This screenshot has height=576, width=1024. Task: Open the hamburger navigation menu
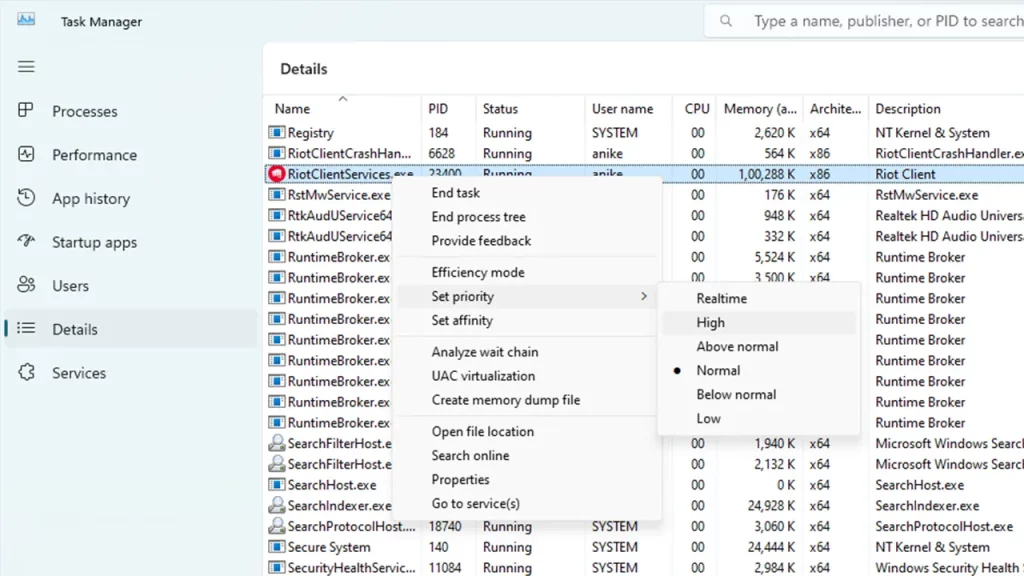coord(26,67)
